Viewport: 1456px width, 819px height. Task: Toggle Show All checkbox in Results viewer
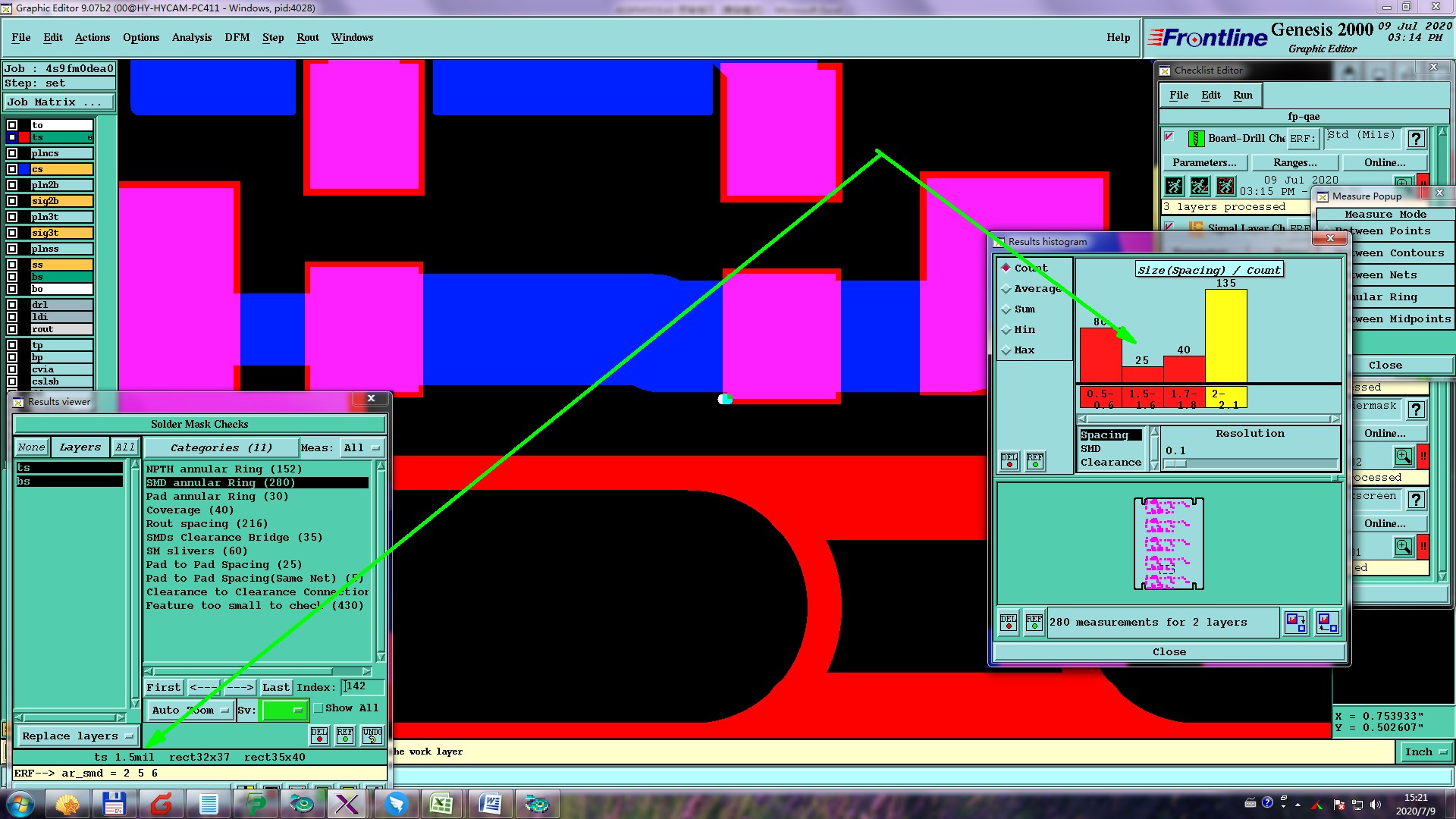(319, 708)
